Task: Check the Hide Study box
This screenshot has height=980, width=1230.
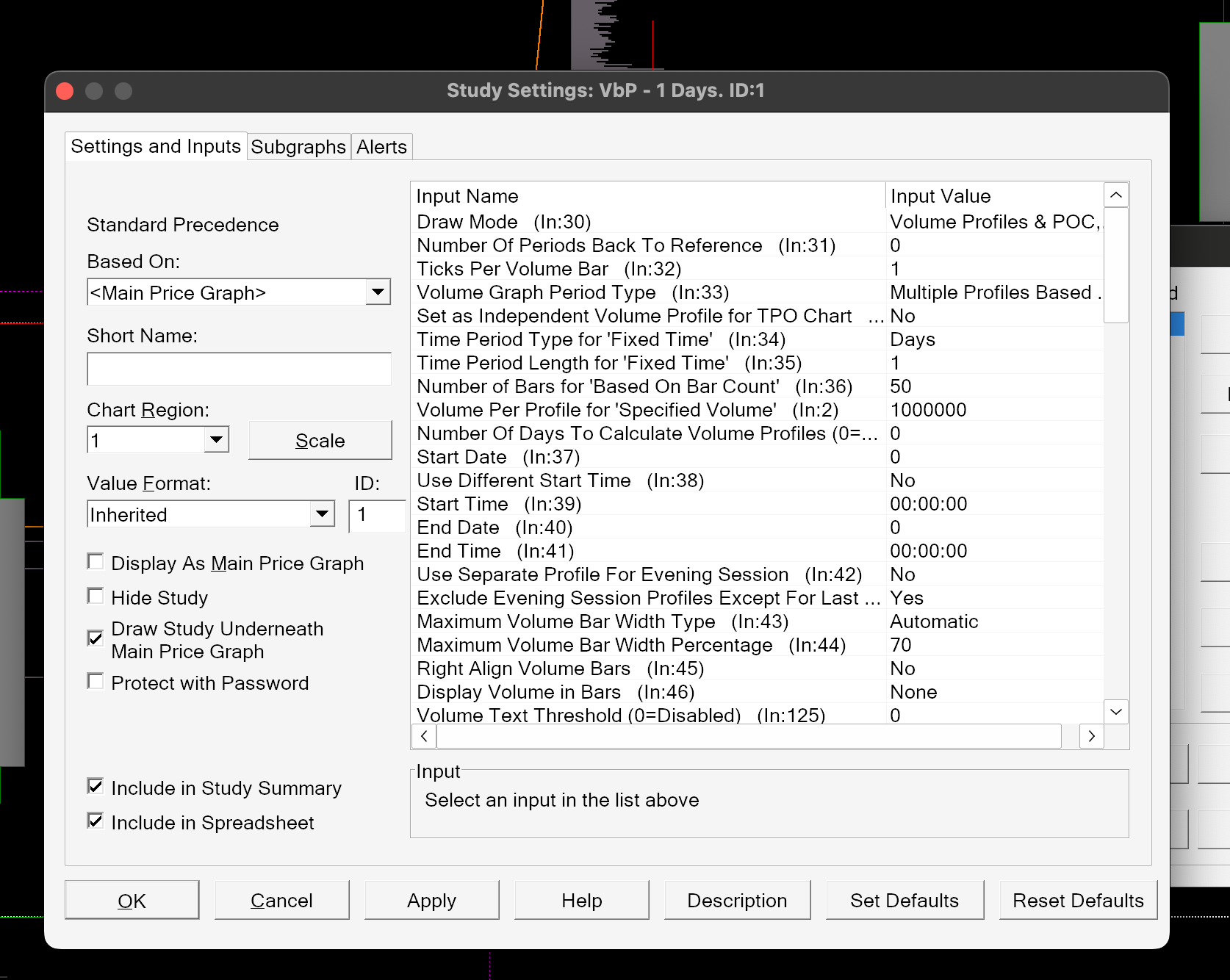Action: [x=96, y=596]
